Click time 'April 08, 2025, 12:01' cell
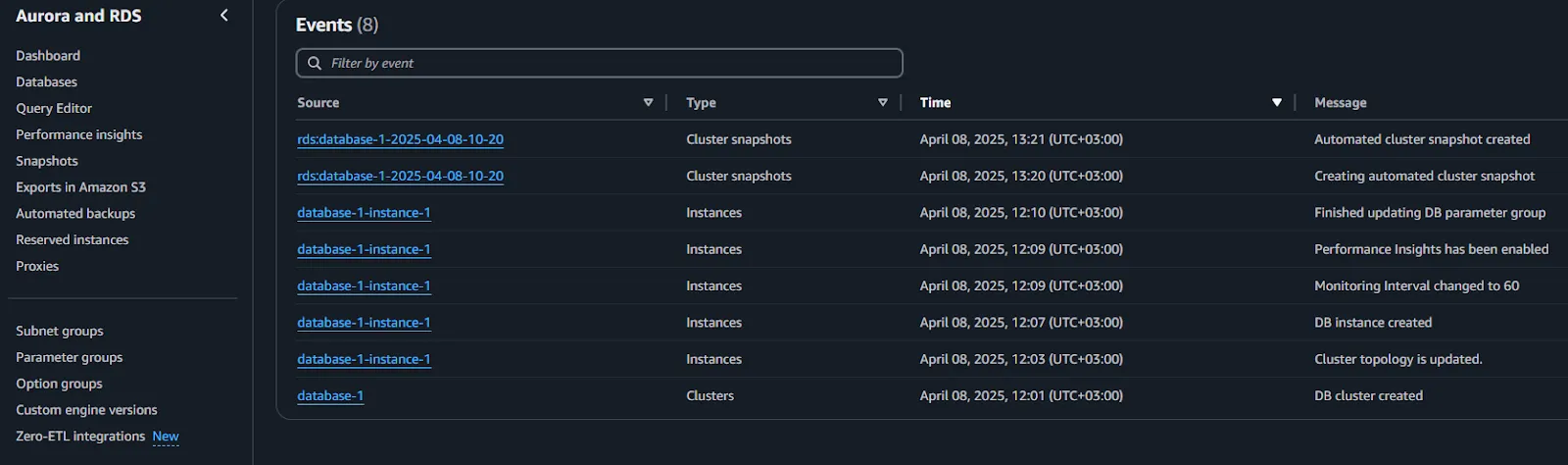This screenshot has width=1568, height=465. 1021,396
